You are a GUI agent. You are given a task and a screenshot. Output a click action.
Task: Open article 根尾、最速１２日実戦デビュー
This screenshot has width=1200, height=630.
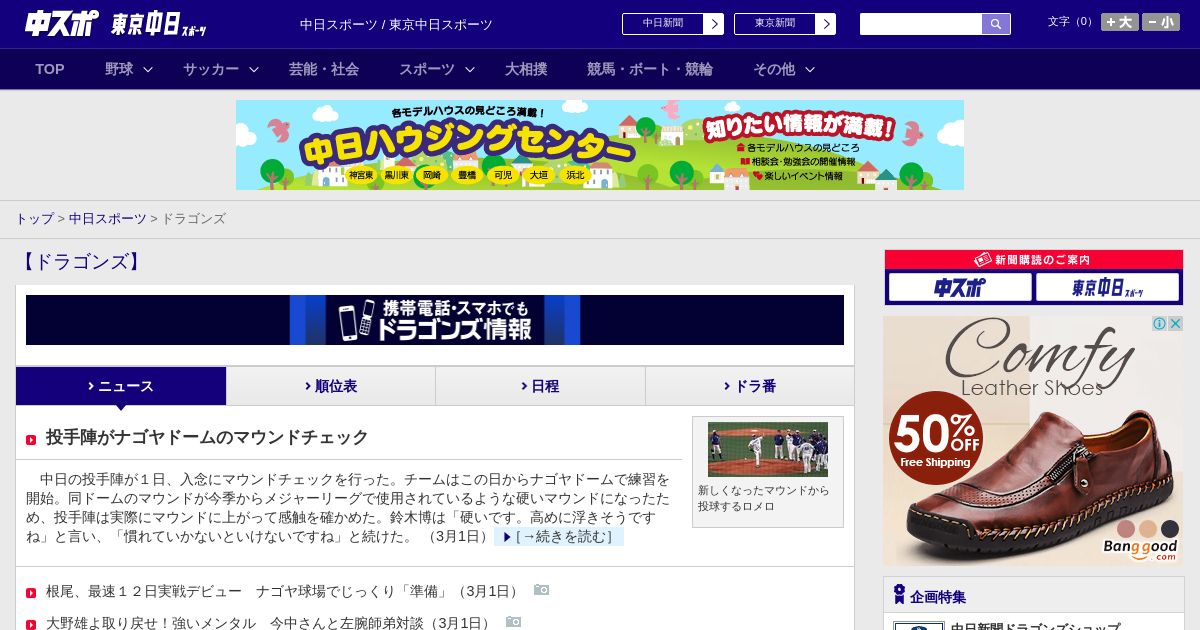point(284,591)
